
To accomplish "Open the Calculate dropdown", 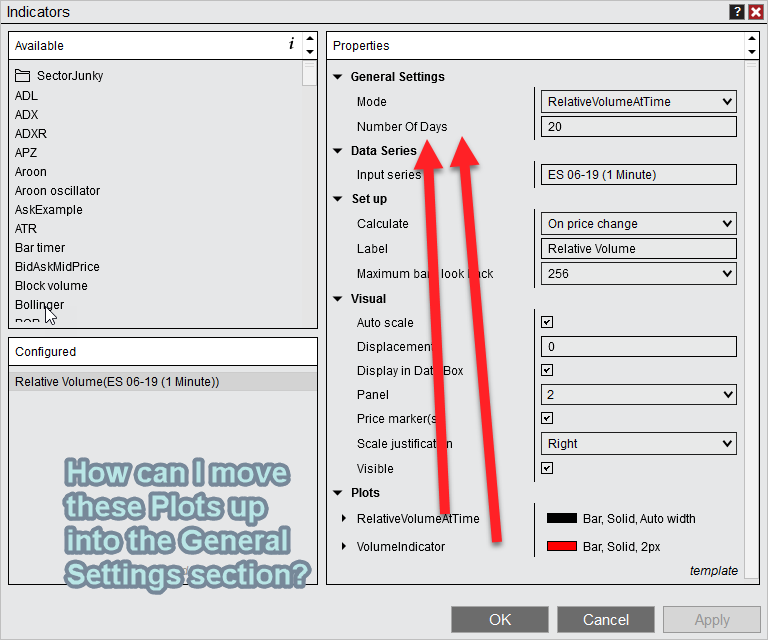I will (x=639, y=224).
